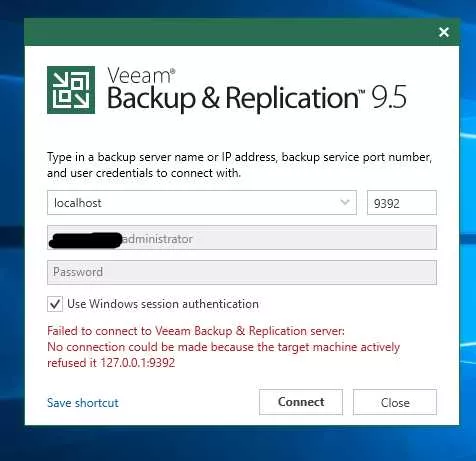Viewport: 476px width, 461px height.
Task: Focus the Password input box
Action: click(x=242, y=272)
